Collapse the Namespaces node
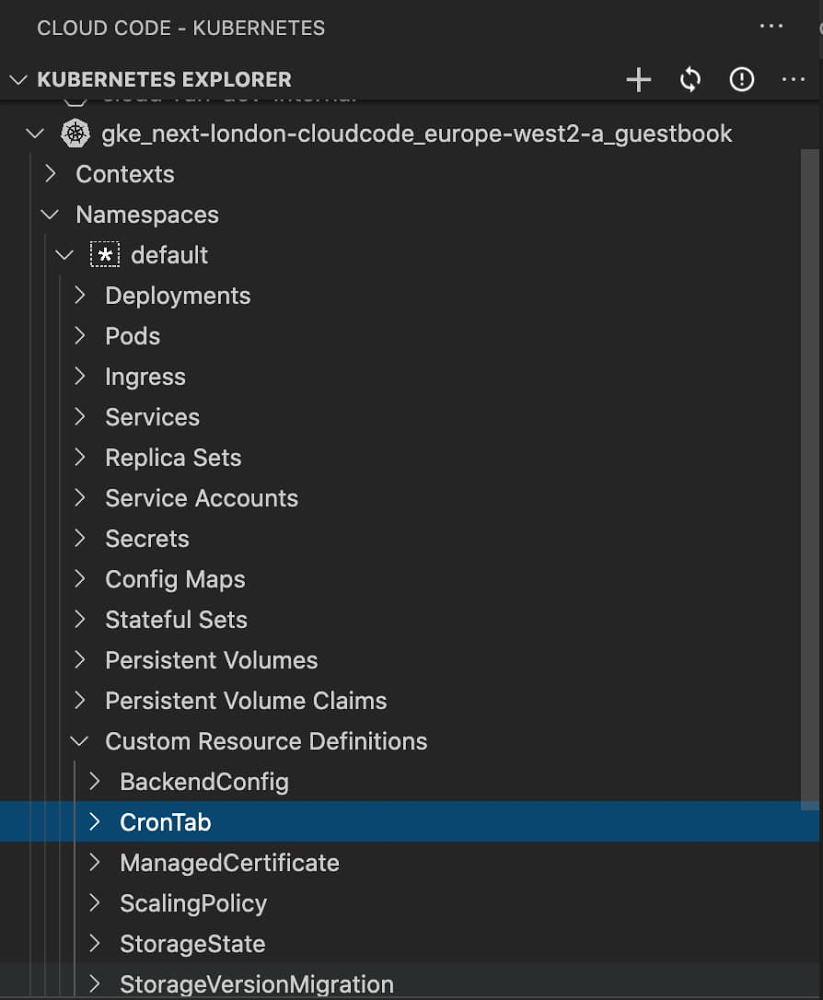Screen dimensions: 823x1000 pos(50,215)
